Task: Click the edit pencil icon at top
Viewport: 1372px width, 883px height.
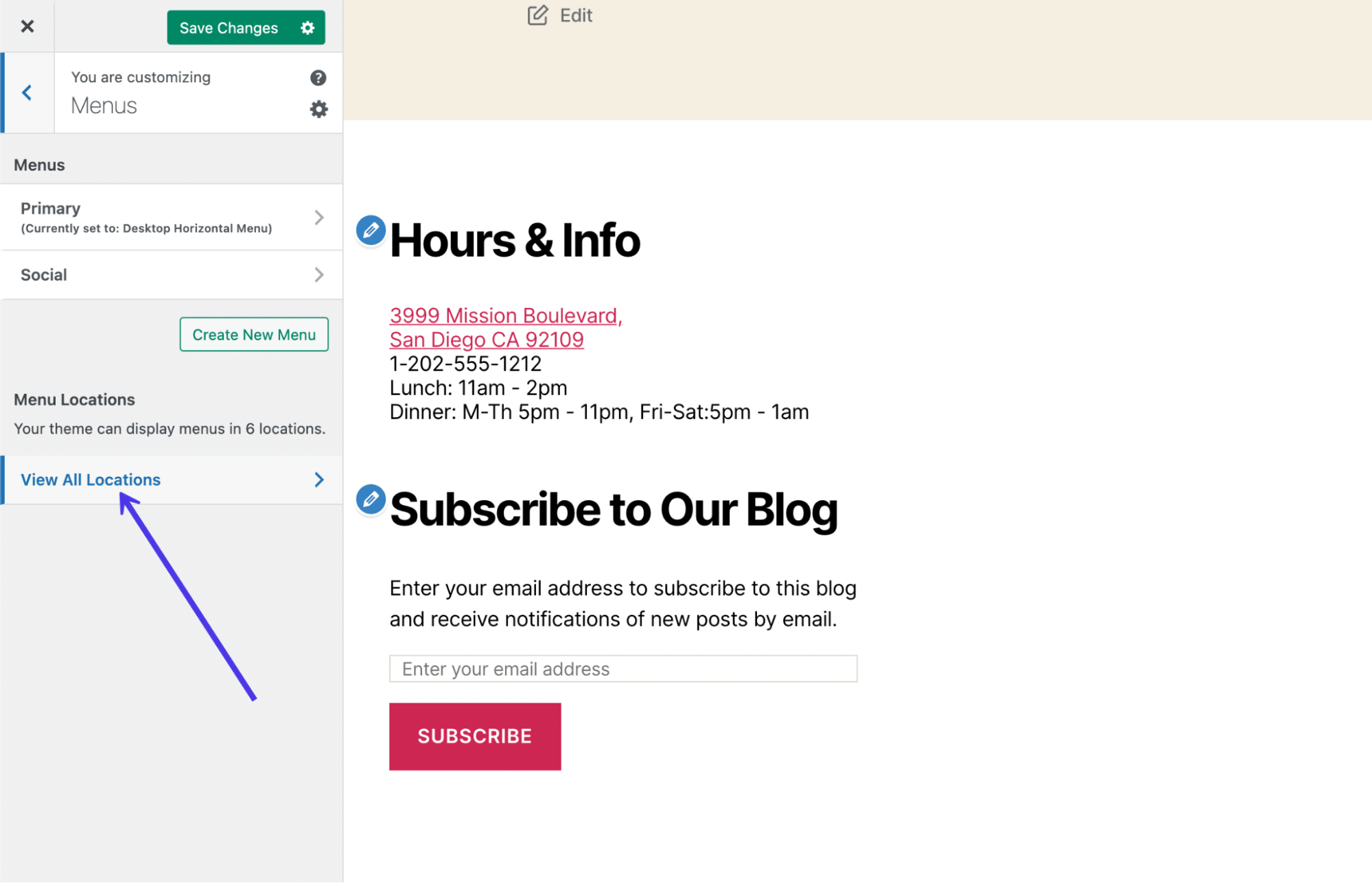Action: 536,15
